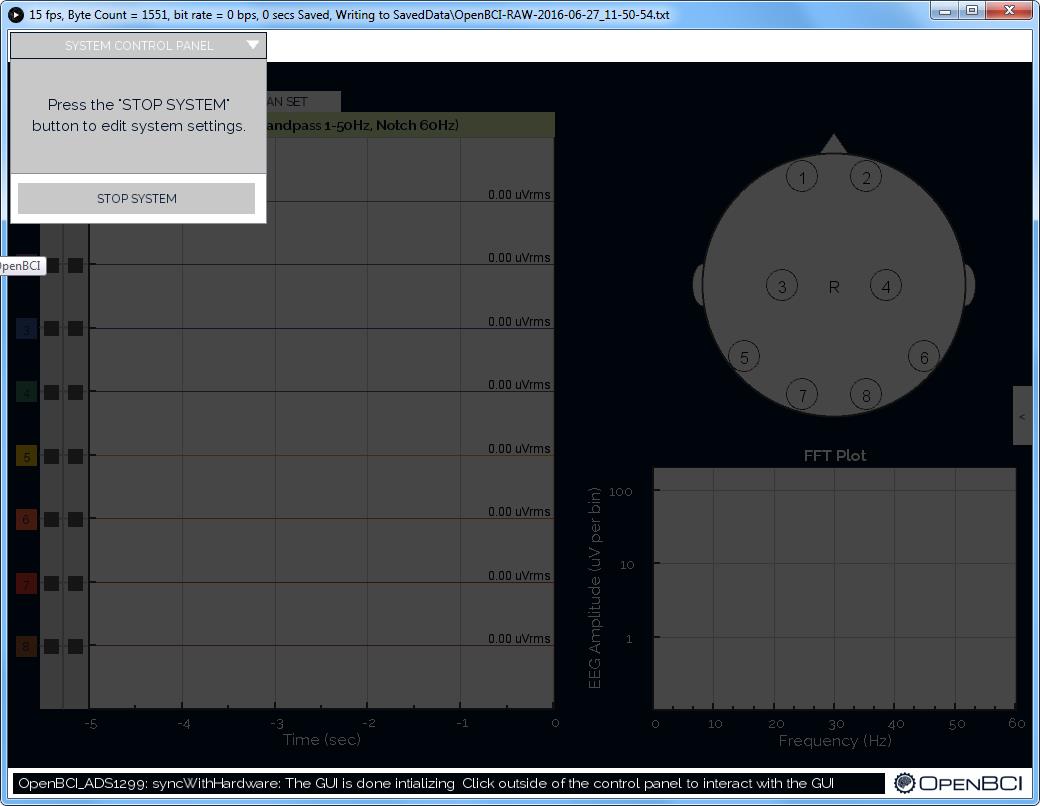This screenshot has height=806, width=1040.
Task: Select electrode 6 on the head plot
Action: click(x=924, y=357)
